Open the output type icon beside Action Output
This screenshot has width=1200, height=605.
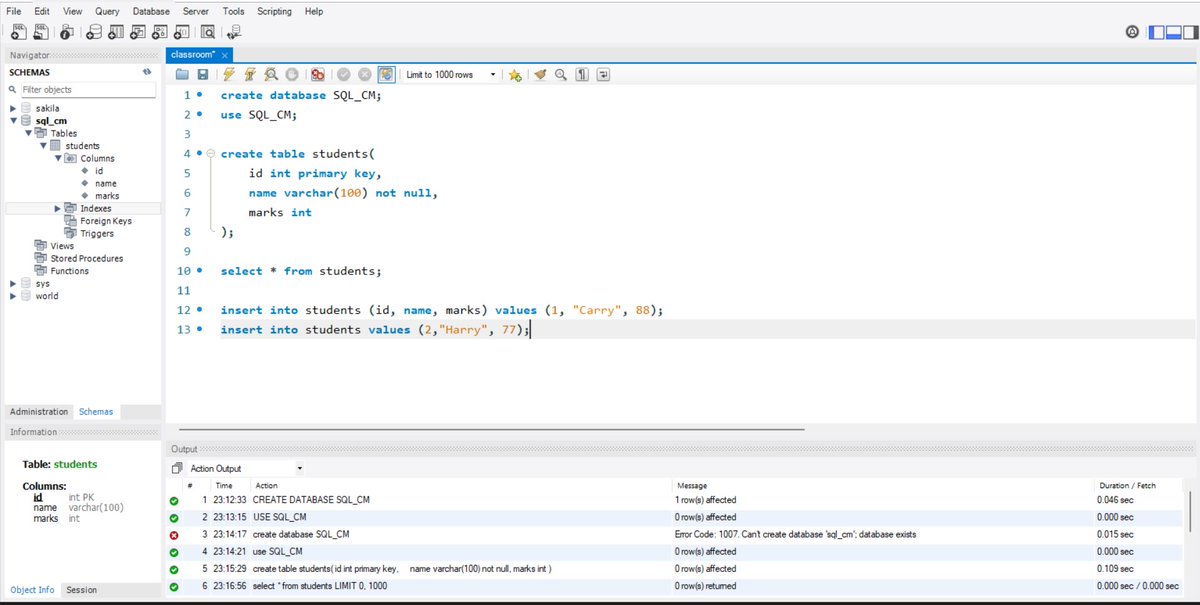pos(177,468)
